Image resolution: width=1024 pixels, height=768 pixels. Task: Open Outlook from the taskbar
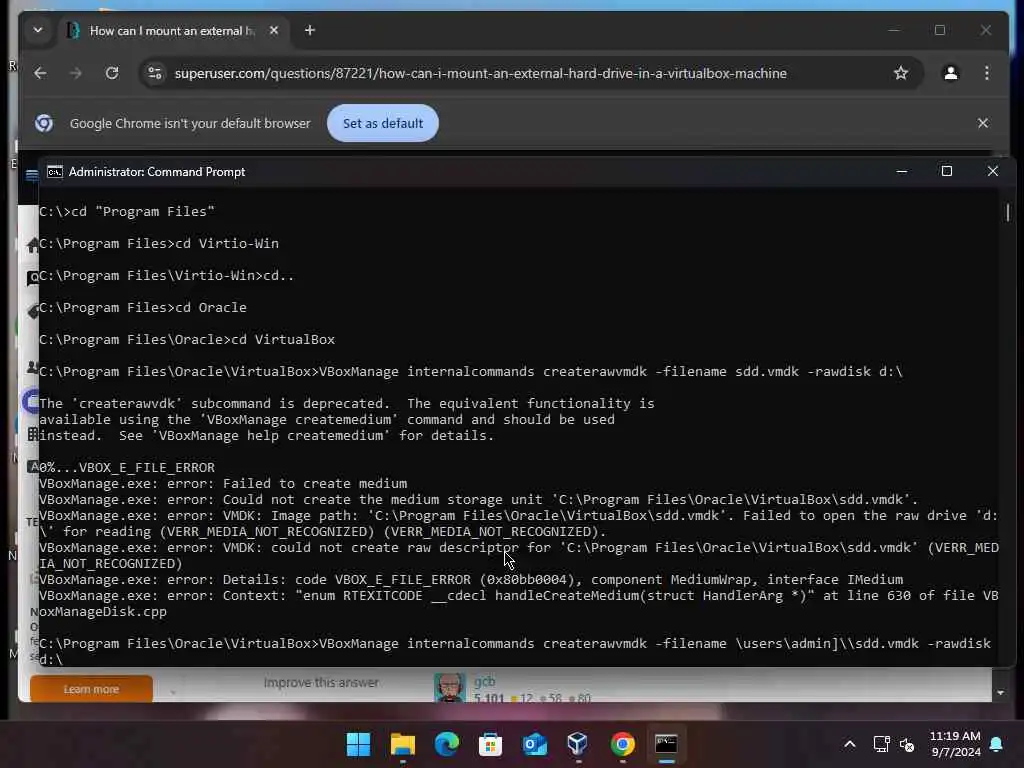click(x=535, y=744)
